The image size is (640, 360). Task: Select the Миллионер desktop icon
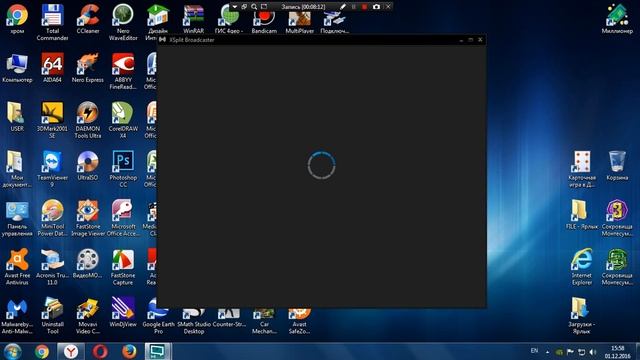pyautogui.click(x=617, y=19)
